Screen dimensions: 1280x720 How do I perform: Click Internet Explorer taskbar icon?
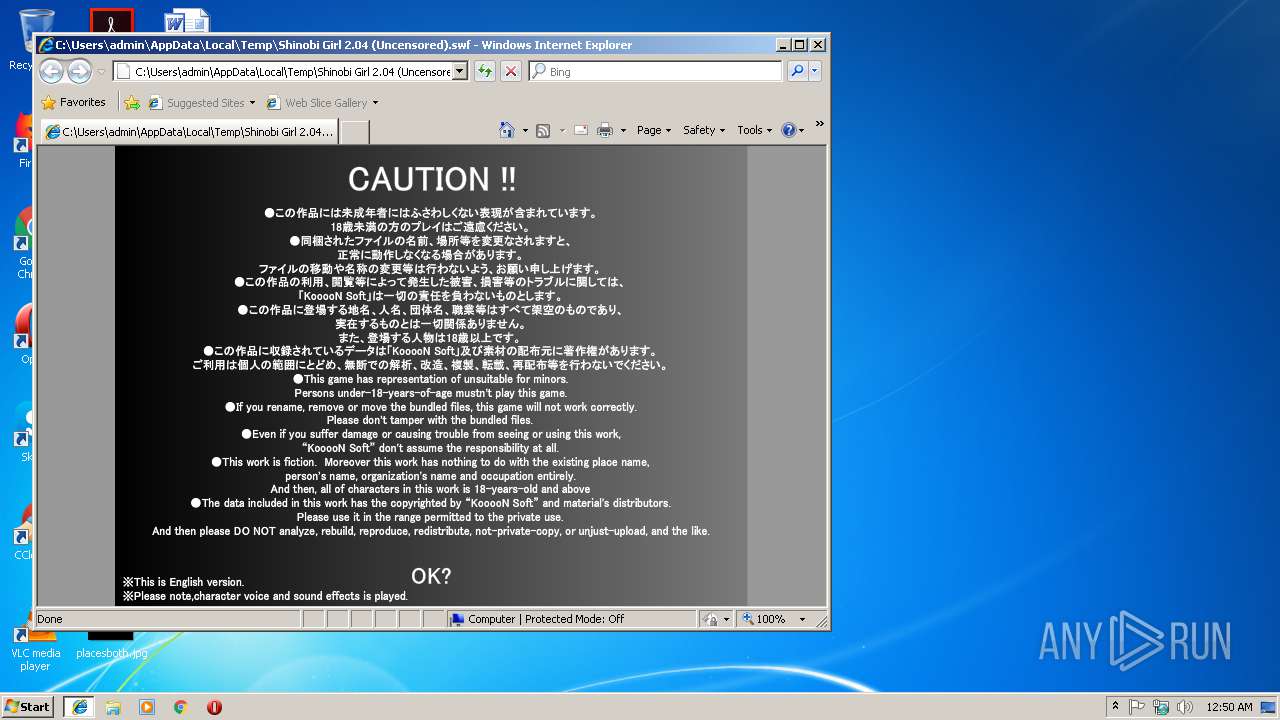[x=79, y=706]
